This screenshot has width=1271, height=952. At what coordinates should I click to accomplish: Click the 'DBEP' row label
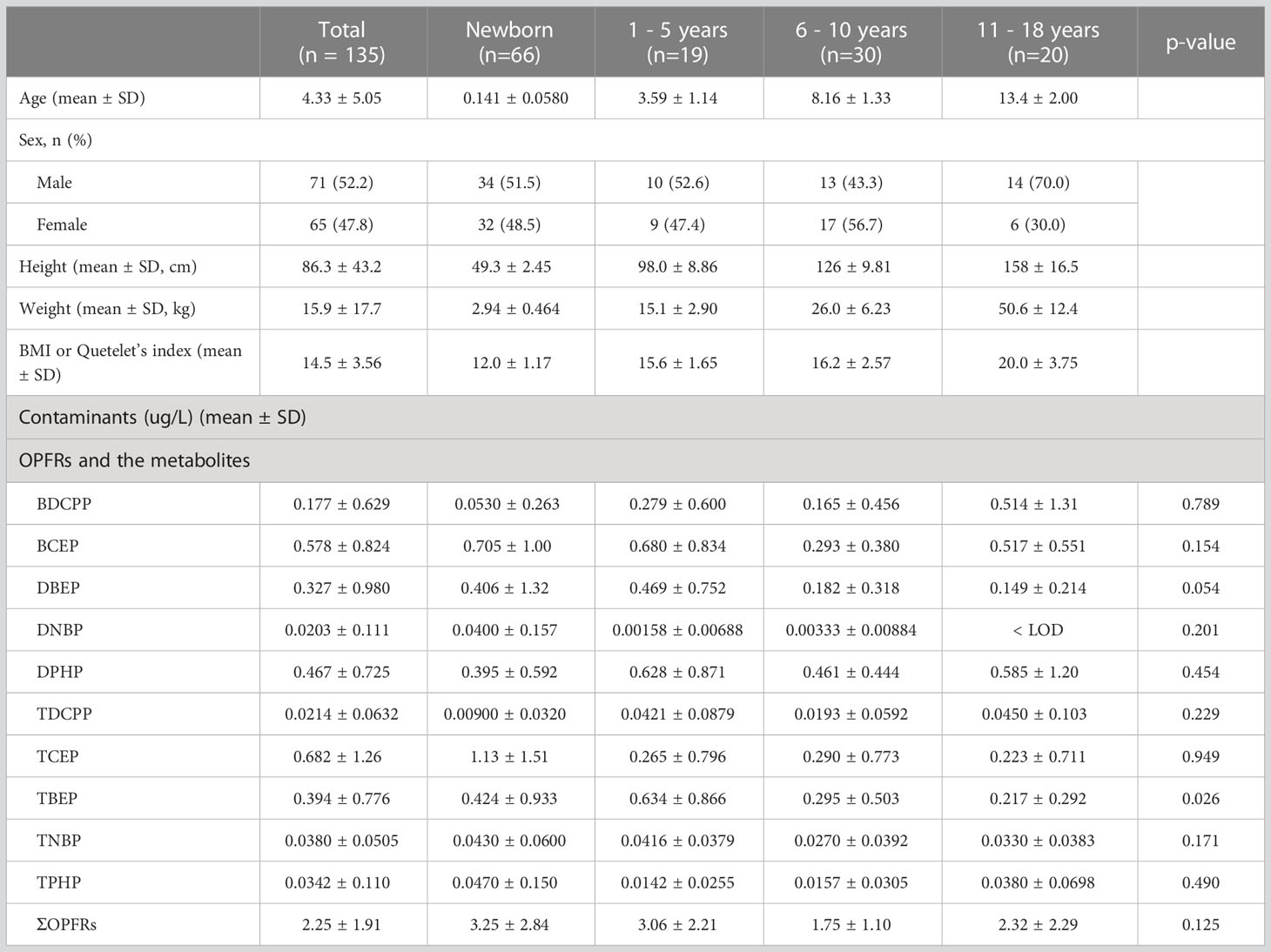[58, 588]
